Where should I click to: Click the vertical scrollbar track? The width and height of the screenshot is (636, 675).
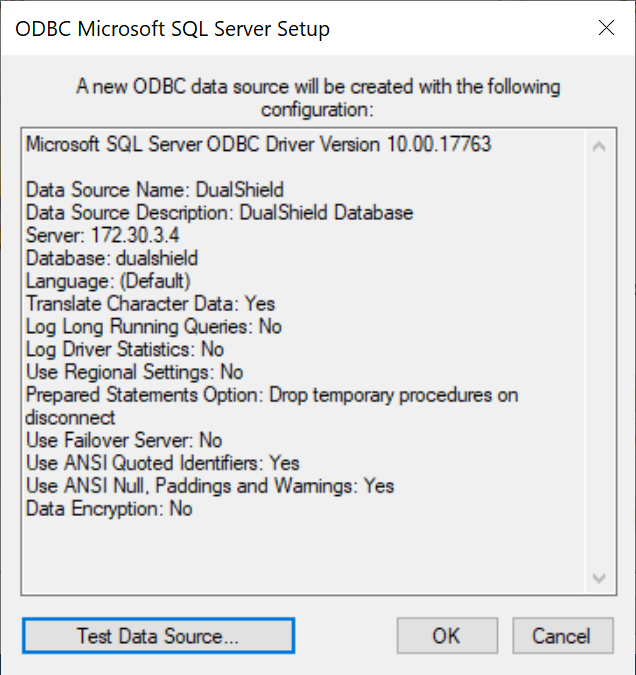[x=599, y=360]
